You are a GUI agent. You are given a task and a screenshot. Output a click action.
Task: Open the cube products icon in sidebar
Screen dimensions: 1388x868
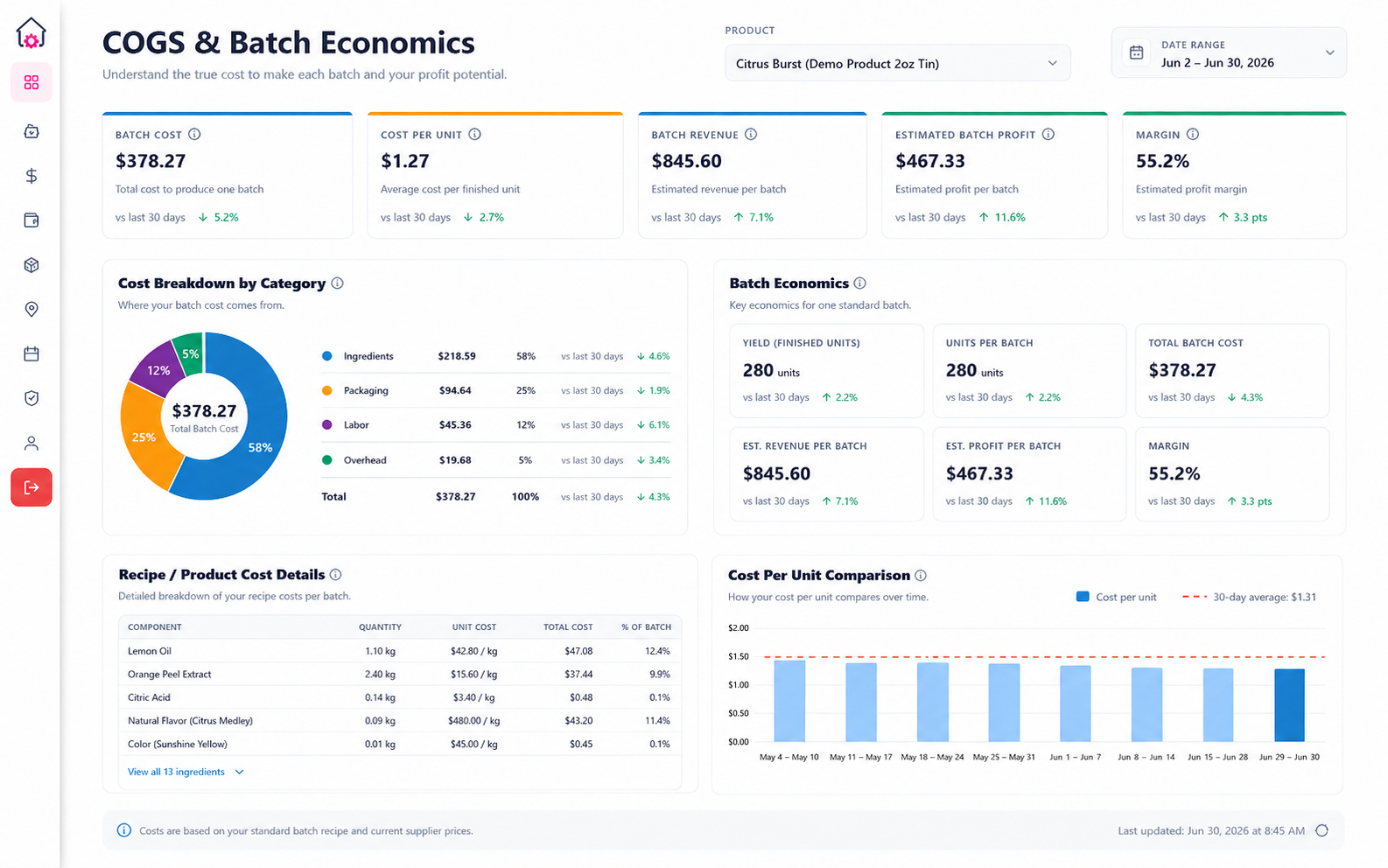pyautogui.click(x=32, y=265)
